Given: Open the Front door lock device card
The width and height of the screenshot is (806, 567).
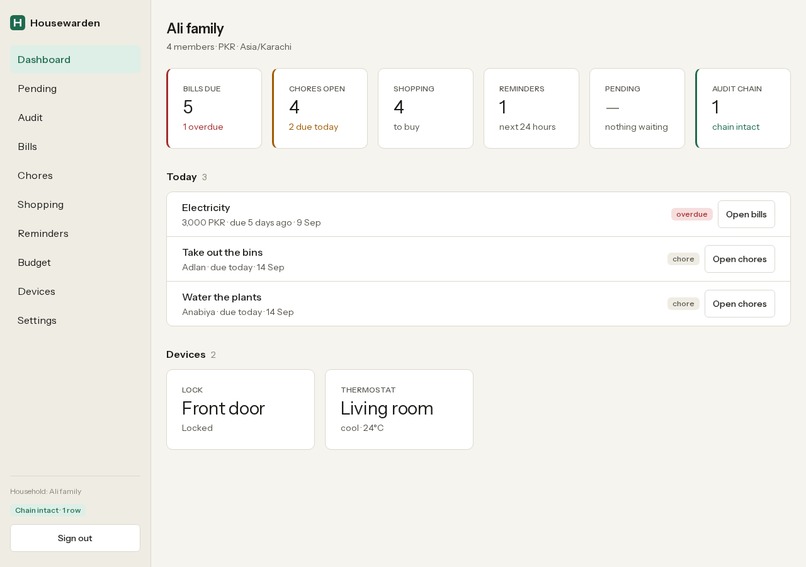Looking at the screenshot, I should click(x=240, y=410).
